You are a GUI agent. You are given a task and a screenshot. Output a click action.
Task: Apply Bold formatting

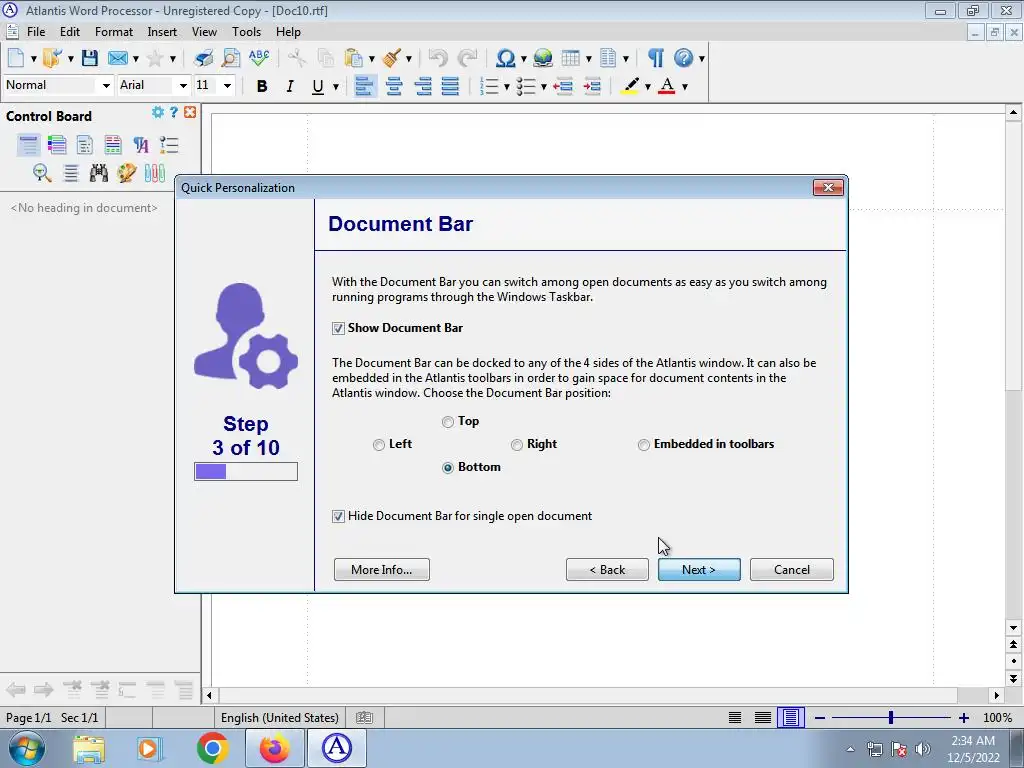262,86
